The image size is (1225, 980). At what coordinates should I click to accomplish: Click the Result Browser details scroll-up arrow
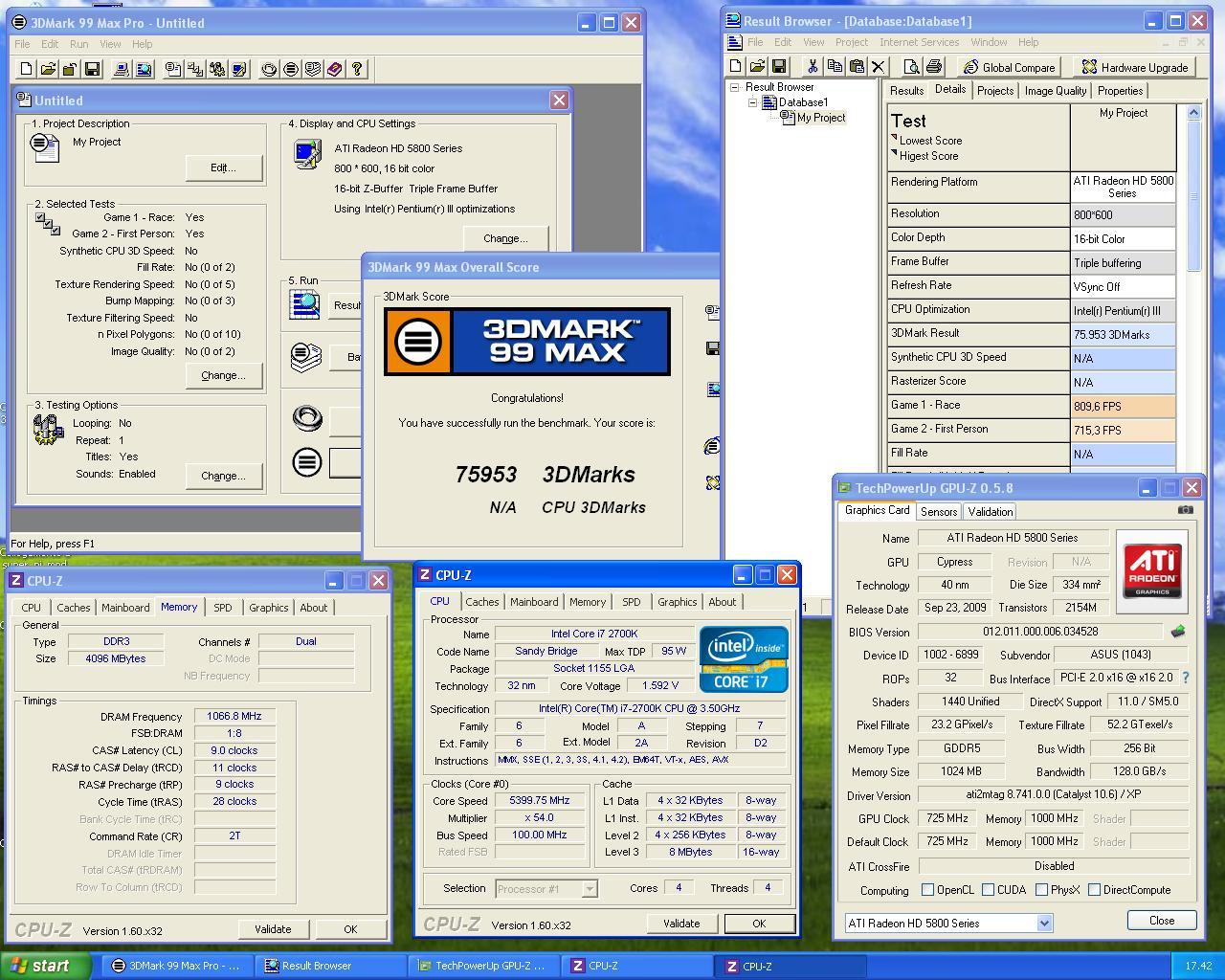click(x=1193, y=113)
